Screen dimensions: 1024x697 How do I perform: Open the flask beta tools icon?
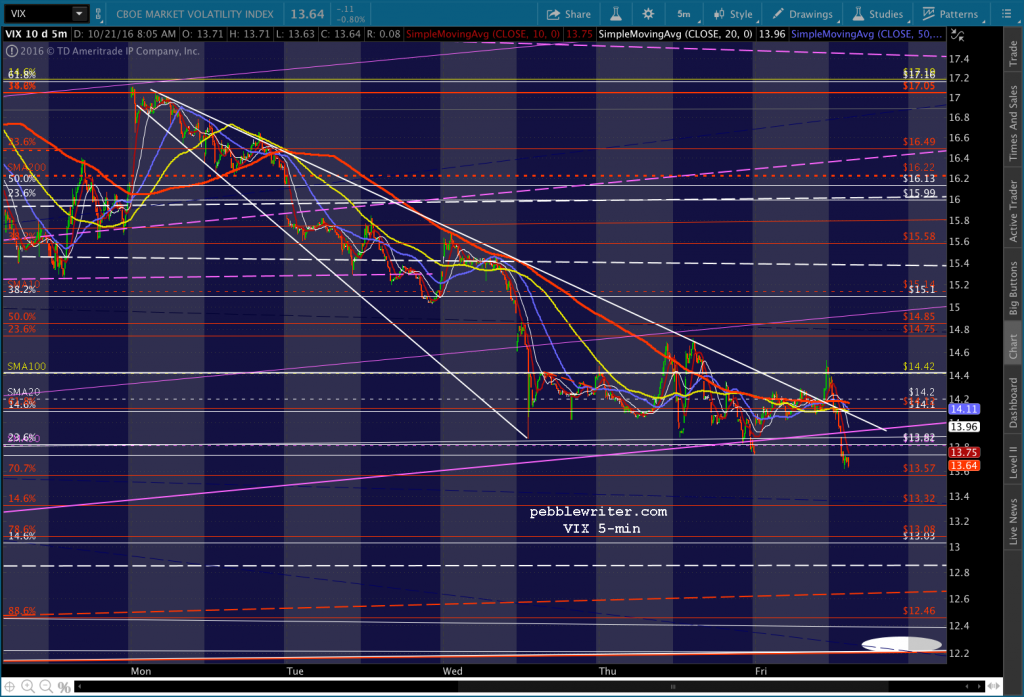click(x=616, y=14)
